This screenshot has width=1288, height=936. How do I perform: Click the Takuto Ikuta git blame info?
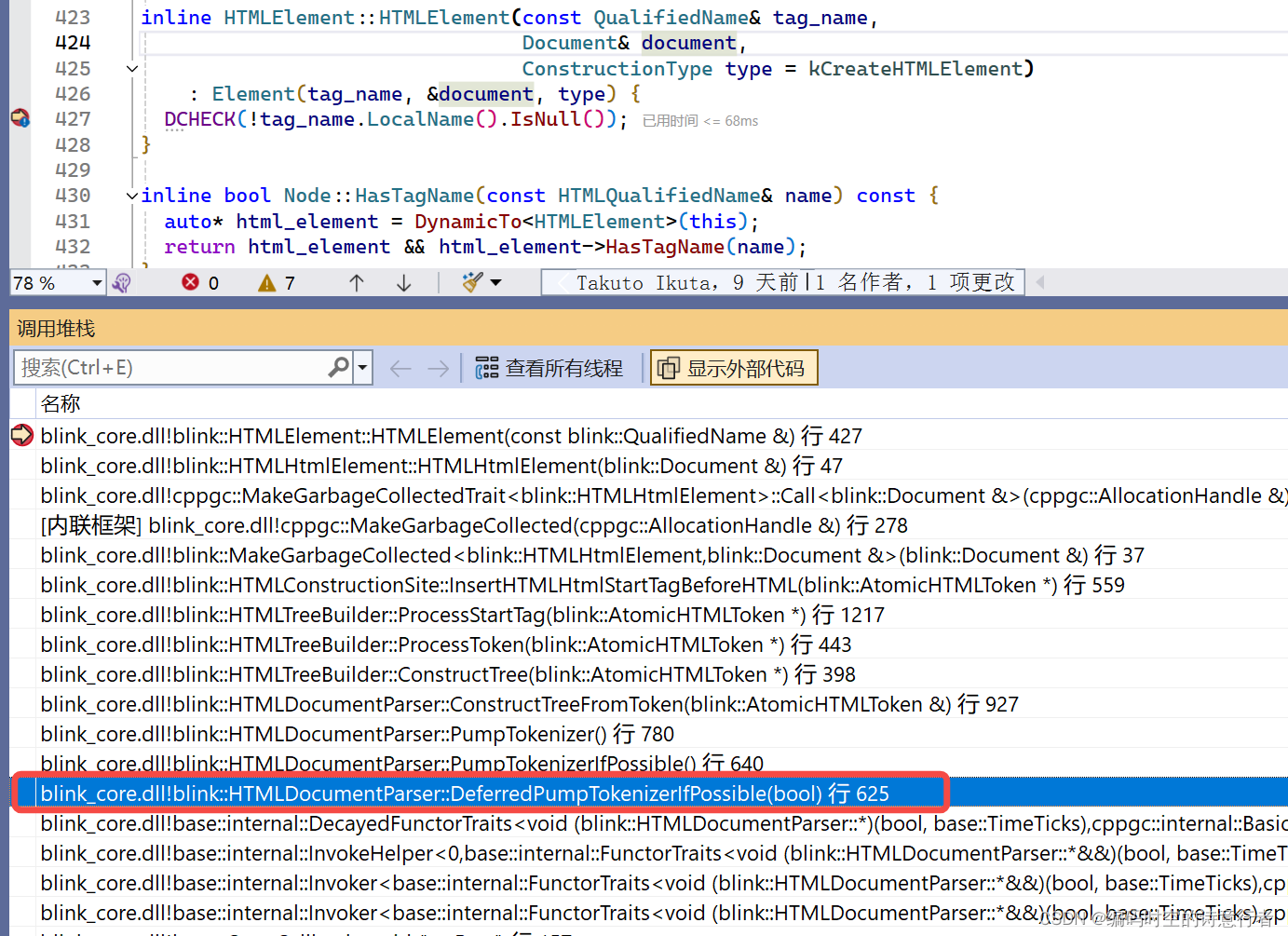coord(783,282)
